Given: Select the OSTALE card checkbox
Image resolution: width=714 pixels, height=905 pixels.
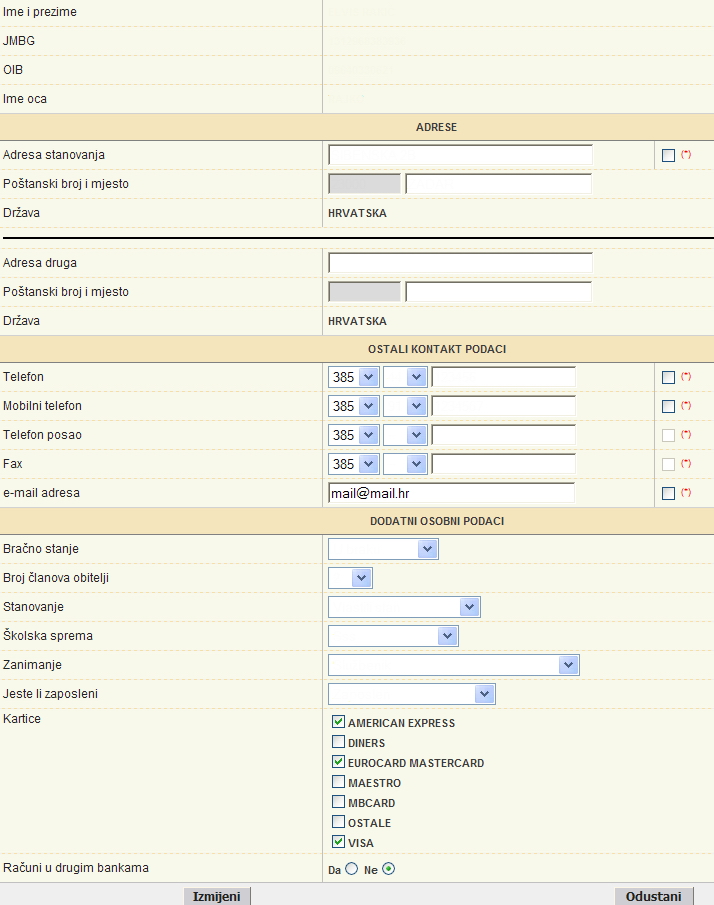Looking at the screenshot, I should tap(338, 822).
